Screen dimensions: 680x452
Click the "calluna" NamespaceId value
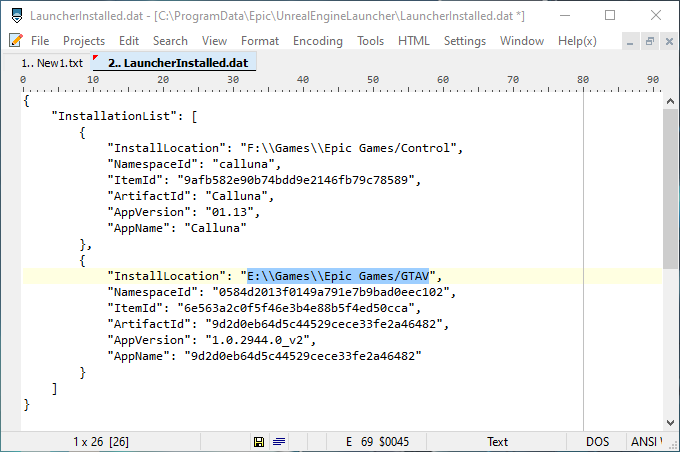pos(243,164)
